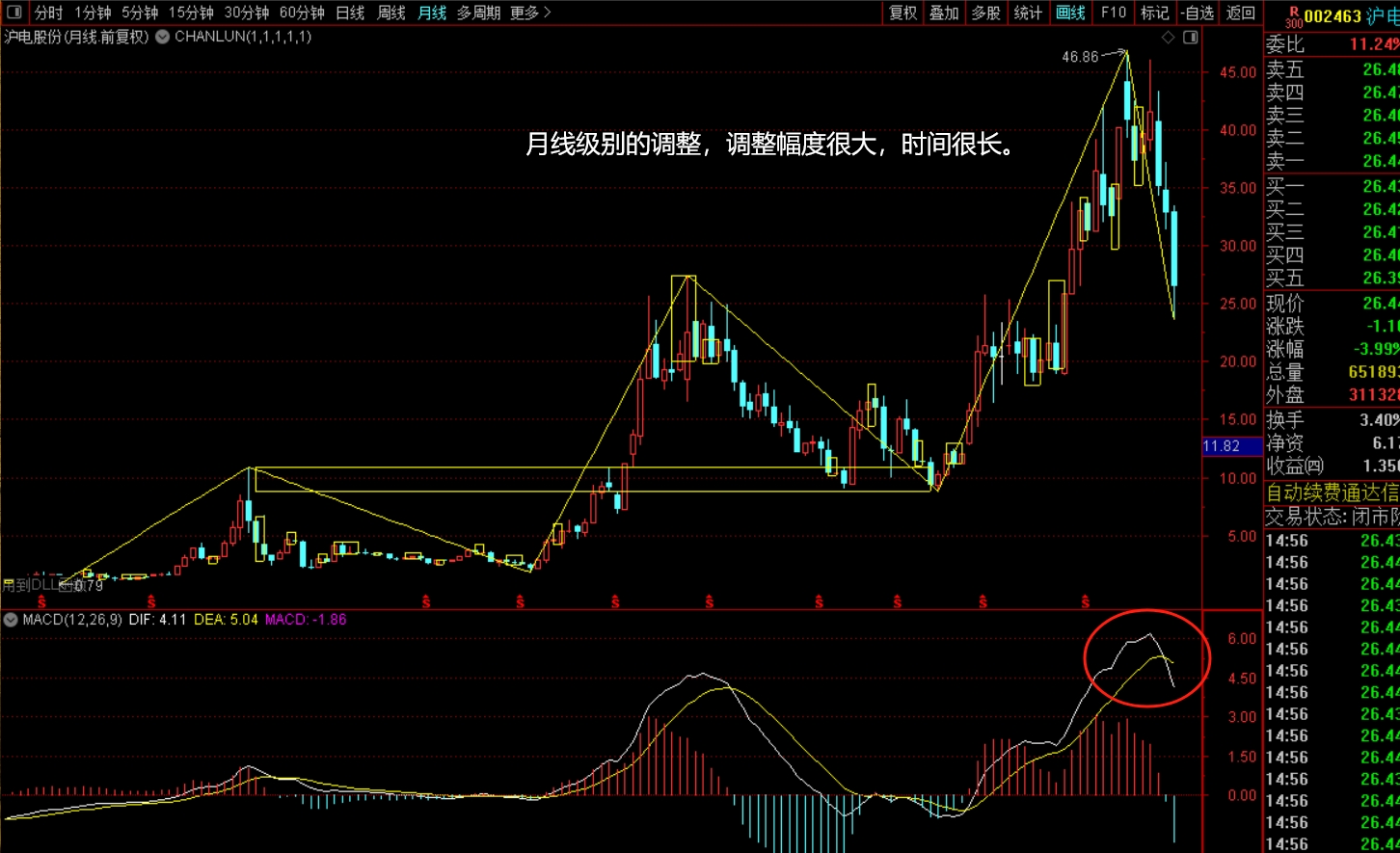Click the 委比 row
Image resolution: width=1400 pixels, height=853 pixels.
(x=1333, y=44)
